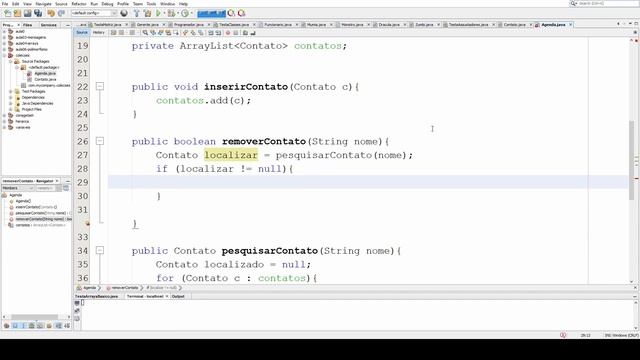Click the Open Project toolbar icon
The image size is (640, 360).
coord(27,13)
